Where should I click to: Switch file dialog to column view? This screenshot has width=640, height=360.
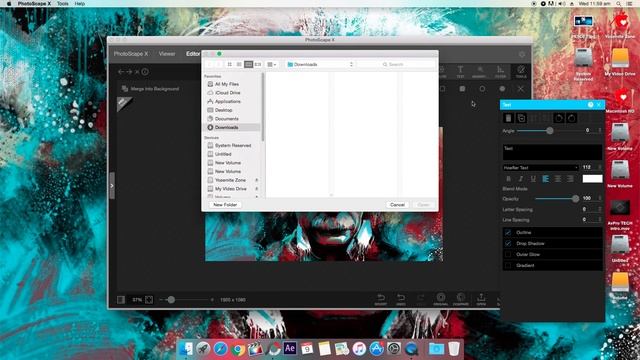click(x=249, y=64)
